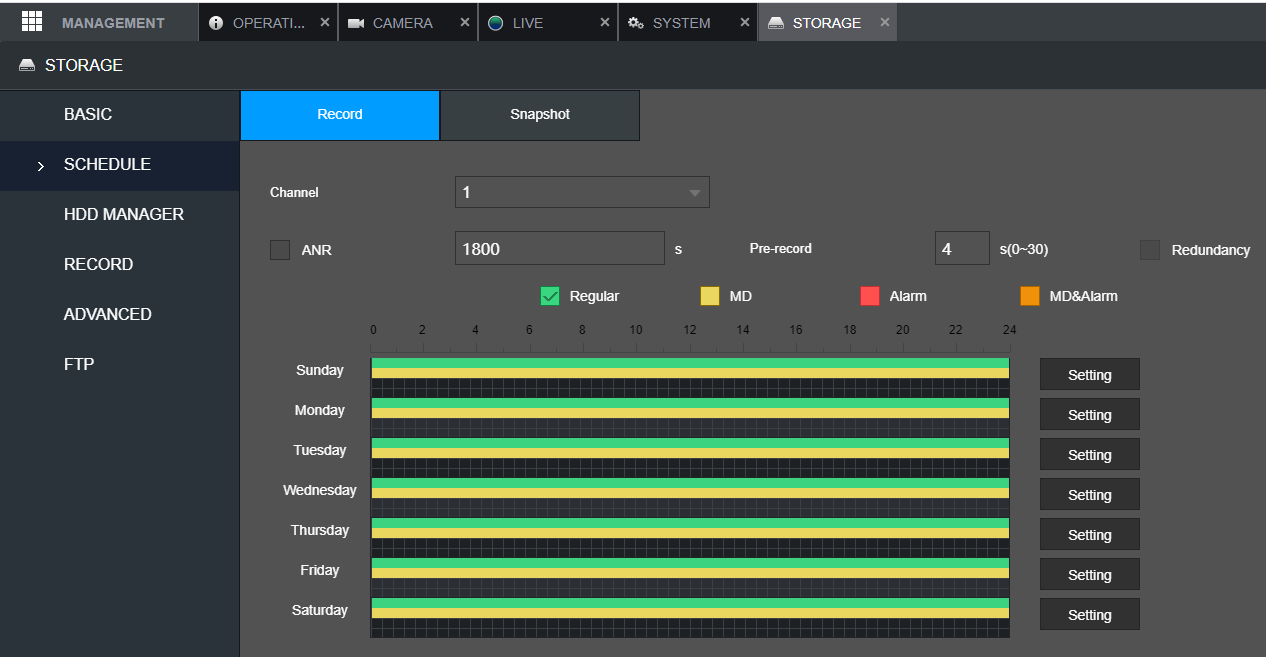
Task: Select the Record schedule tab
Action: pos(340,115)
